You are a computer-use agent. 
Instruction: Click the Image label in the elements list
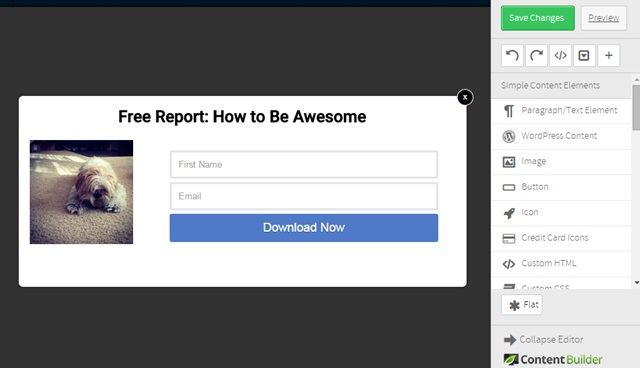click(533, 161)
